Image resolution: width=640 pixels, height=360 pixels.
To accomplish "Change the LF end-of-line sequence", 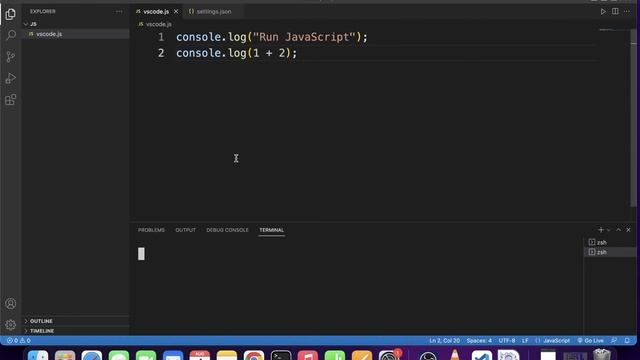I will coord(525,340).
